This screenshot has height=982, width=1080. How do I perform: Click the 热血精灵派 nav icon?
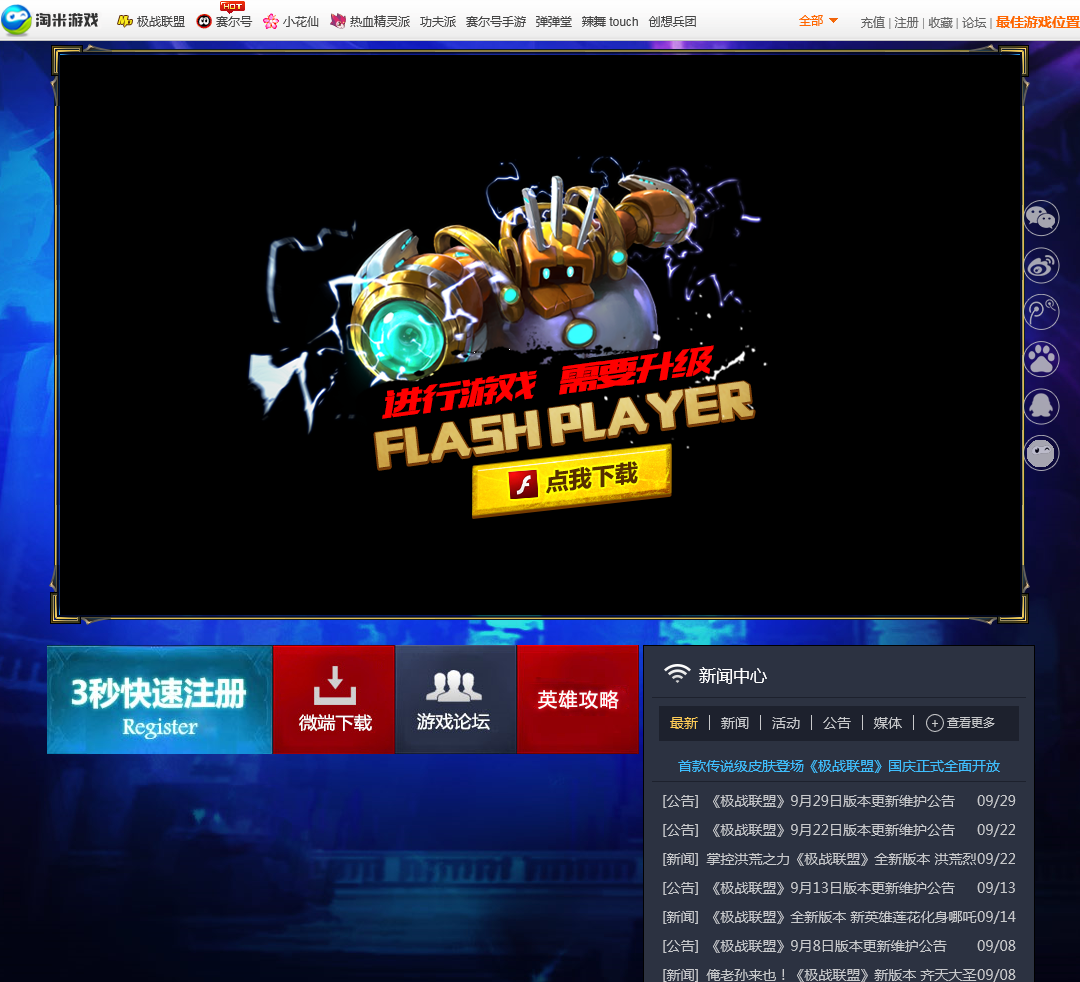(x=338, y=21)
